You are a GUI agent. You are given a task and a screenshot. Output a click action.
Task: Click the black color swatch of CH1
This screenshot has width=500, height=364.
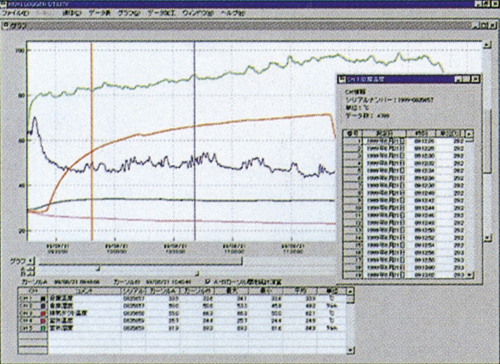pos(43,298)
